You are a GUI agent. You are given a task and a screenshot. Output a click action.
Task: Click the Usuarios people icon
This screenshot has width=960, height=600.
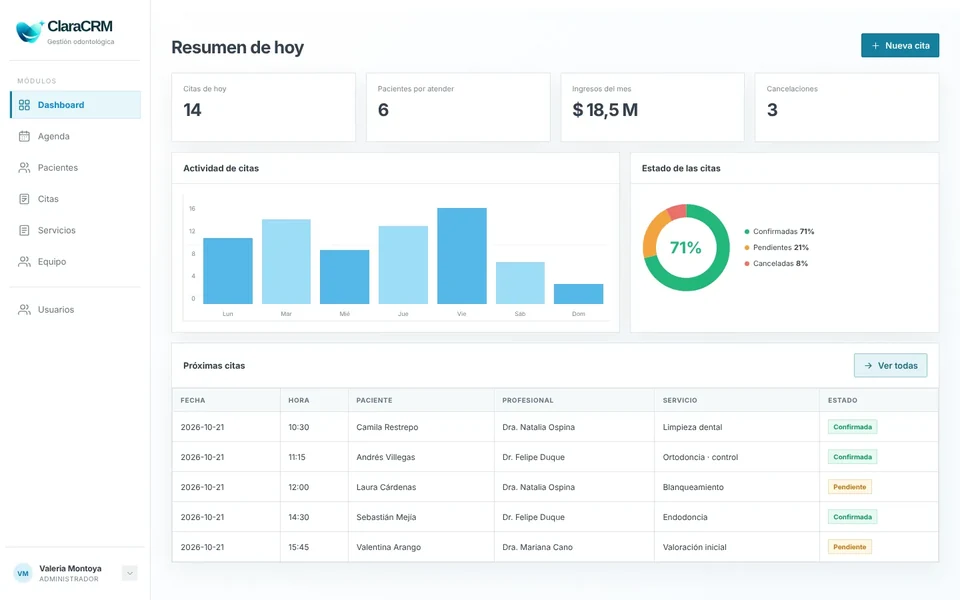coord(24,309)
